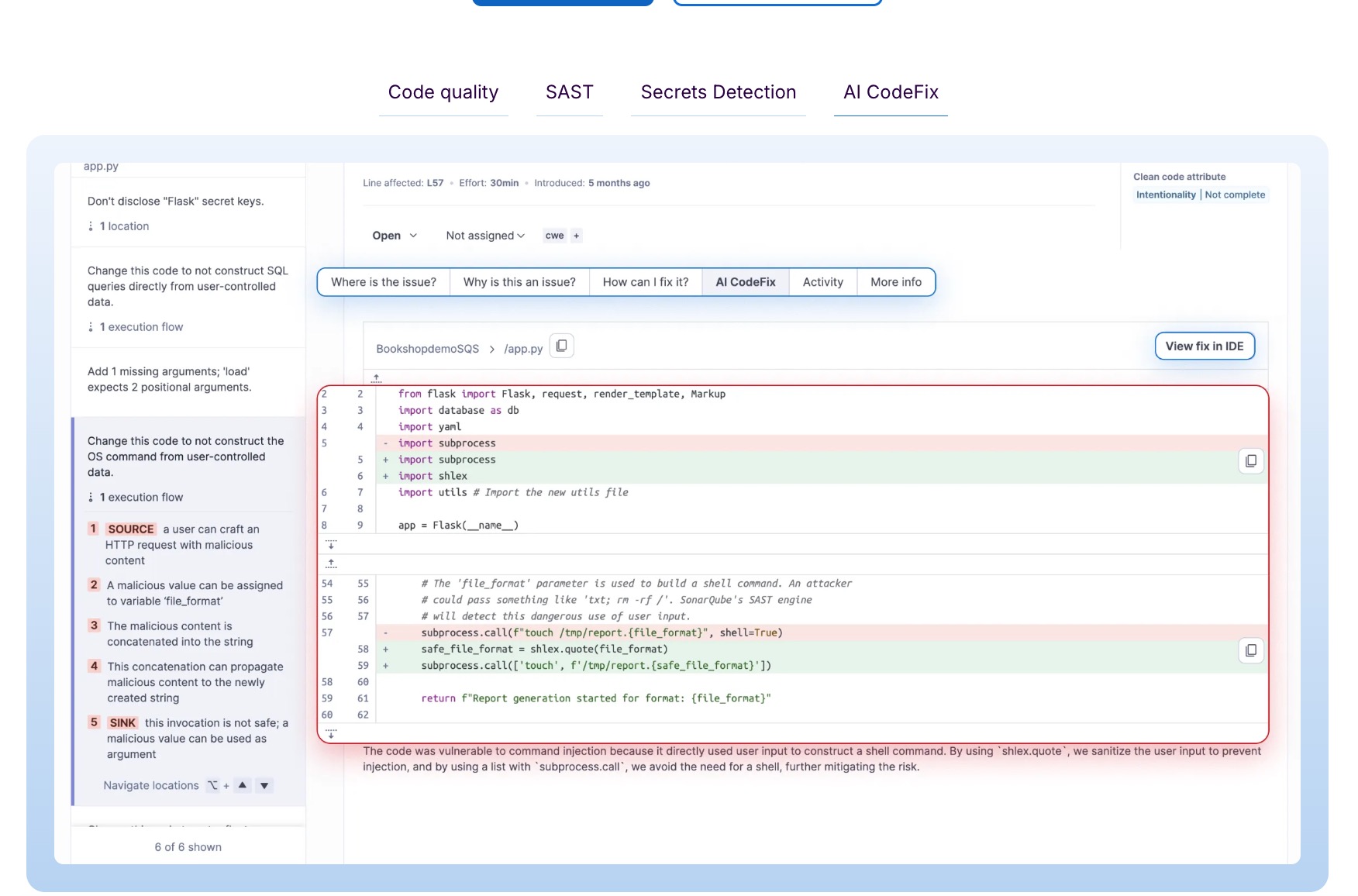Viewport: 1358px width, 896px height.
Task: Switch to the Secrets Detection tab
Action: tap(718, 92)
